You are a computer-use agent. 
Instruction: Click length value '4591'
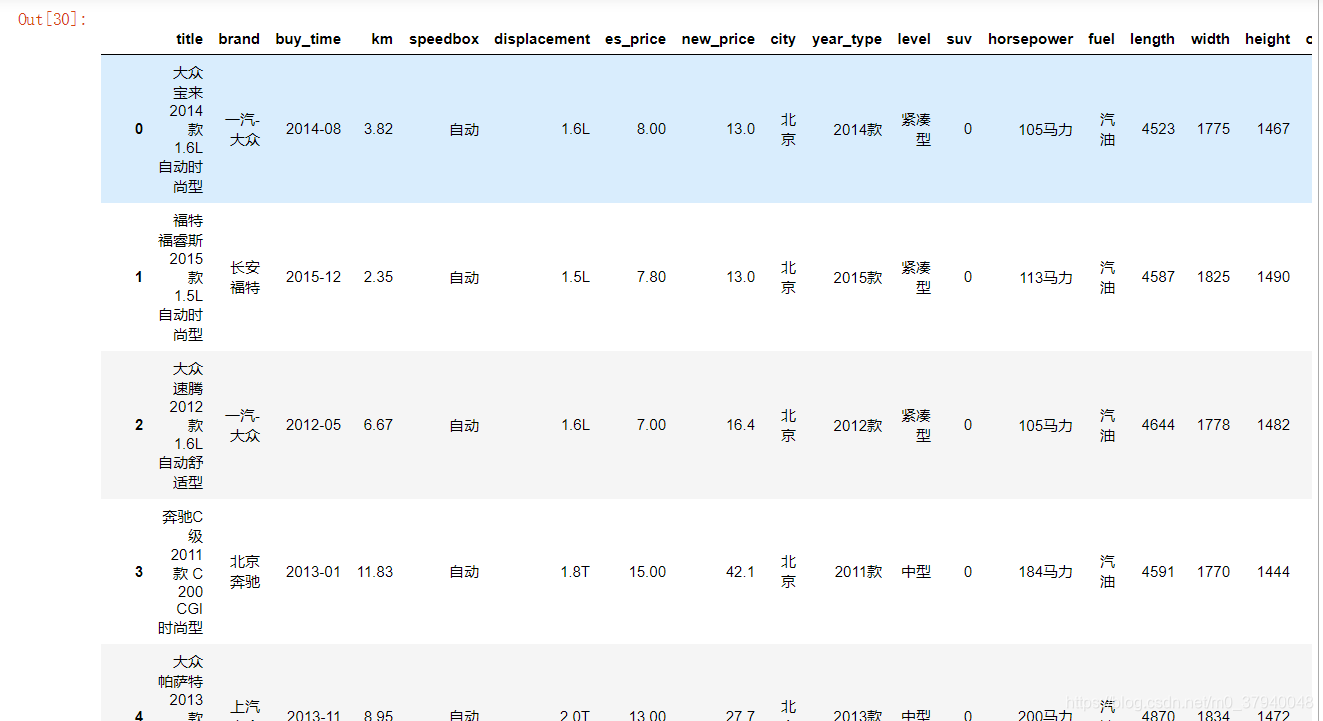1158,572
